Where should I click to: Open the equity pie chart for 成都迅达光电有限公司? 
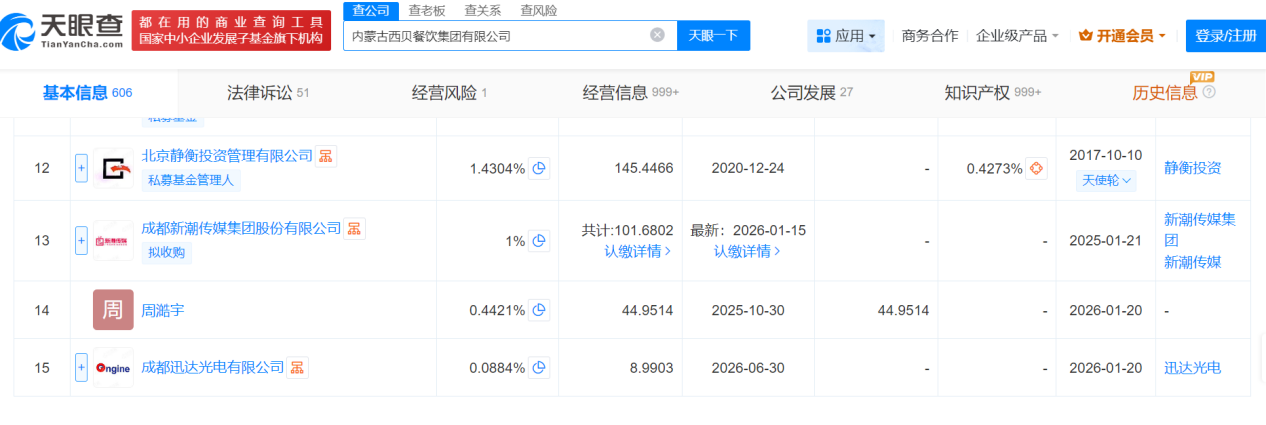539,368
